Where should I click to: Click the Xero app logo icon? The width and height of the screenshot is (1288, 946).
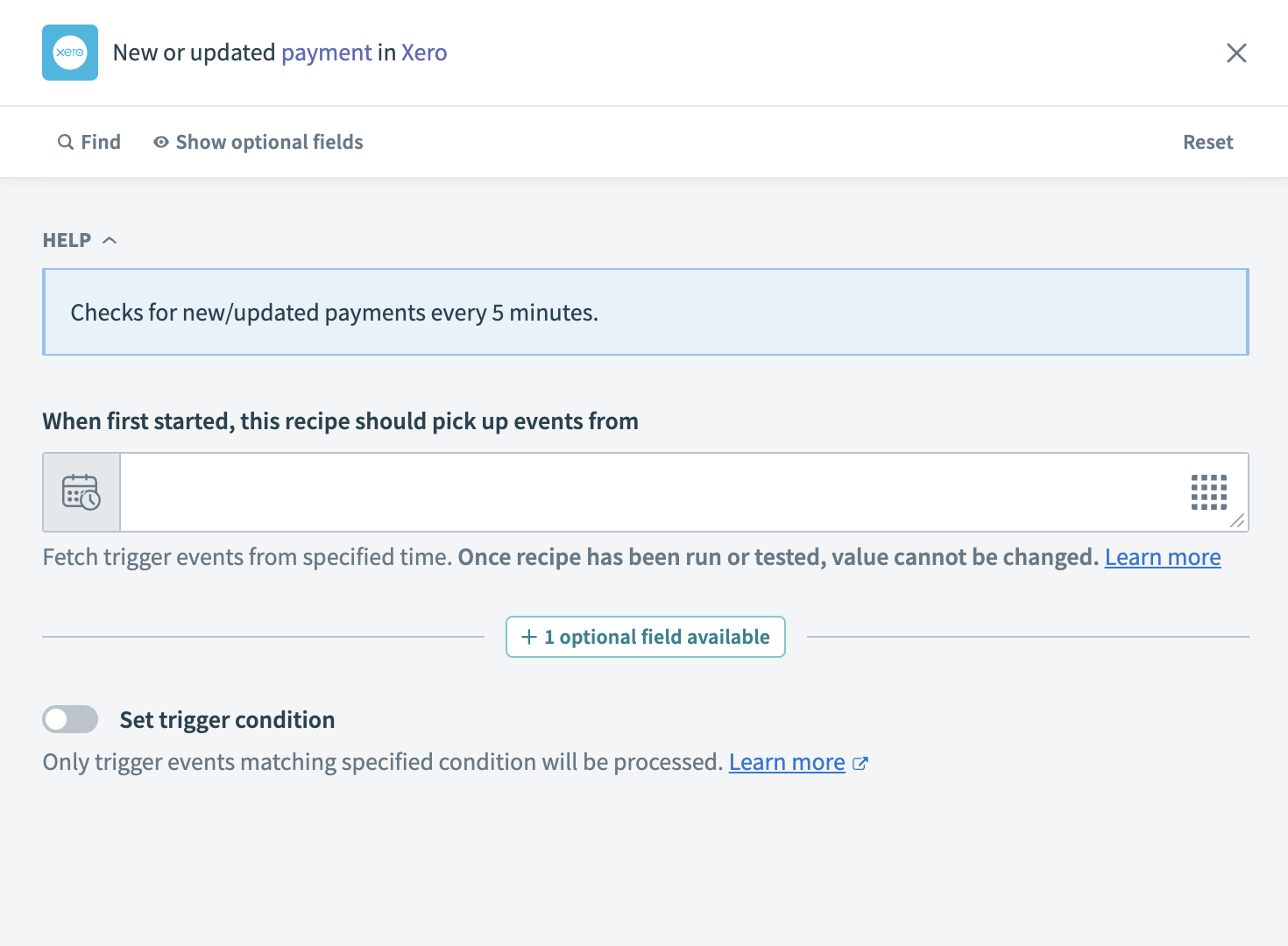pyautogui.click(x=70, y=53)
